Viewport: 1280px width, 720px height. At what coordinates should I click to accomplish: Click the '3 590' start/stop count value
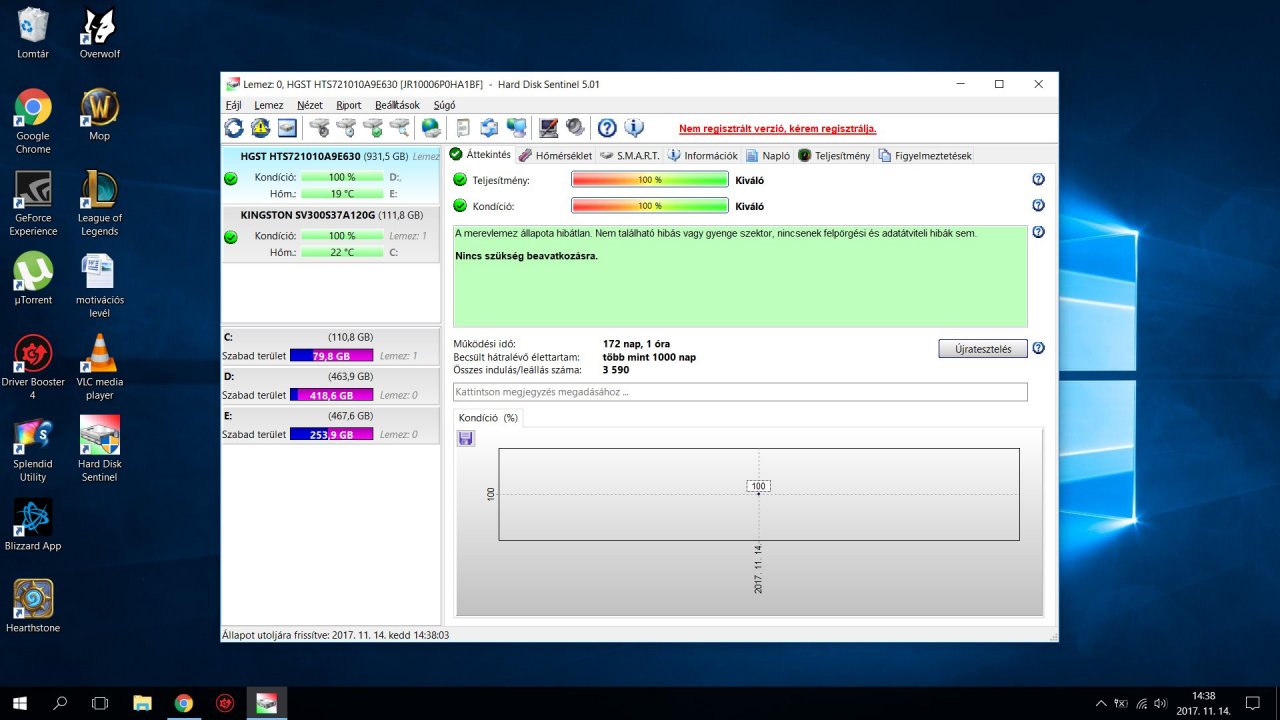(x=616, y=370)
